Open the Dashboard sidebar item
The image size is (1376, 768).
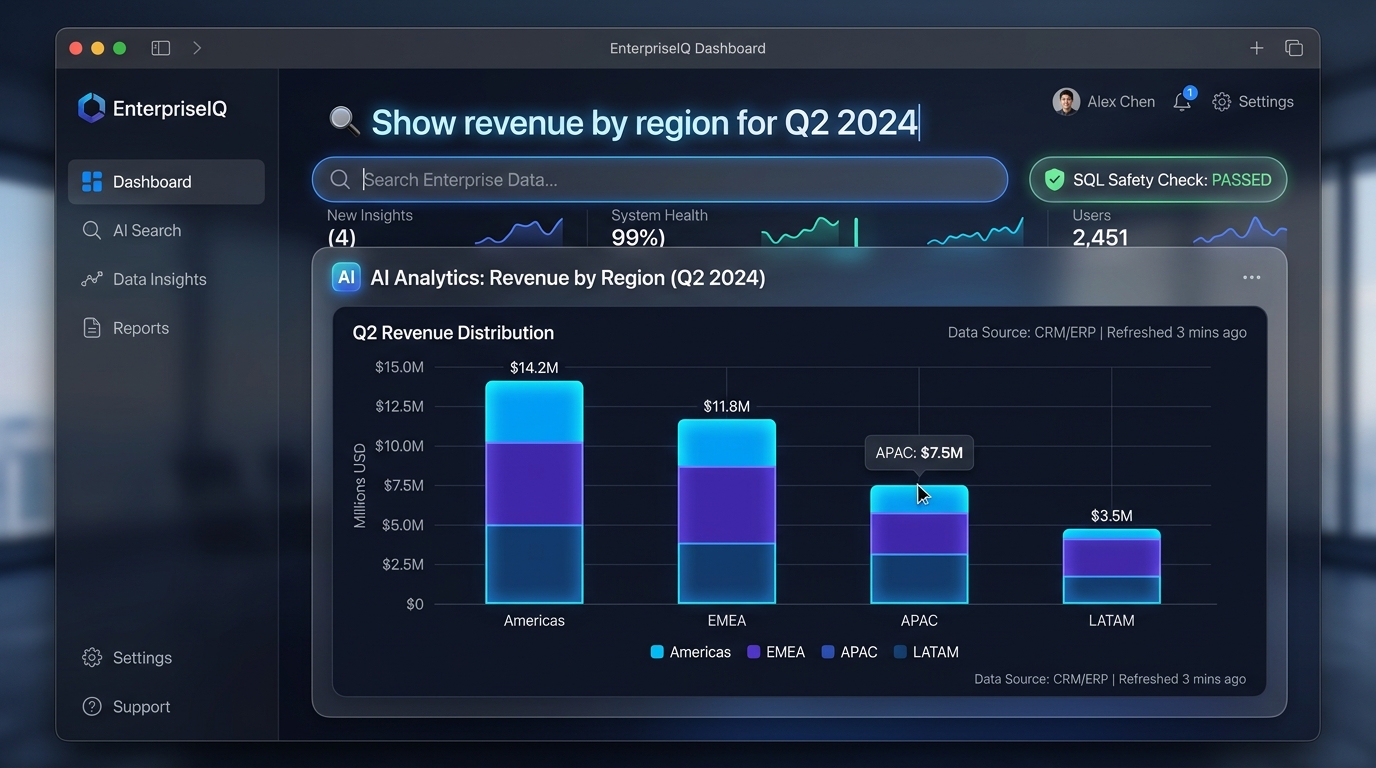click(x=166, y=182)
